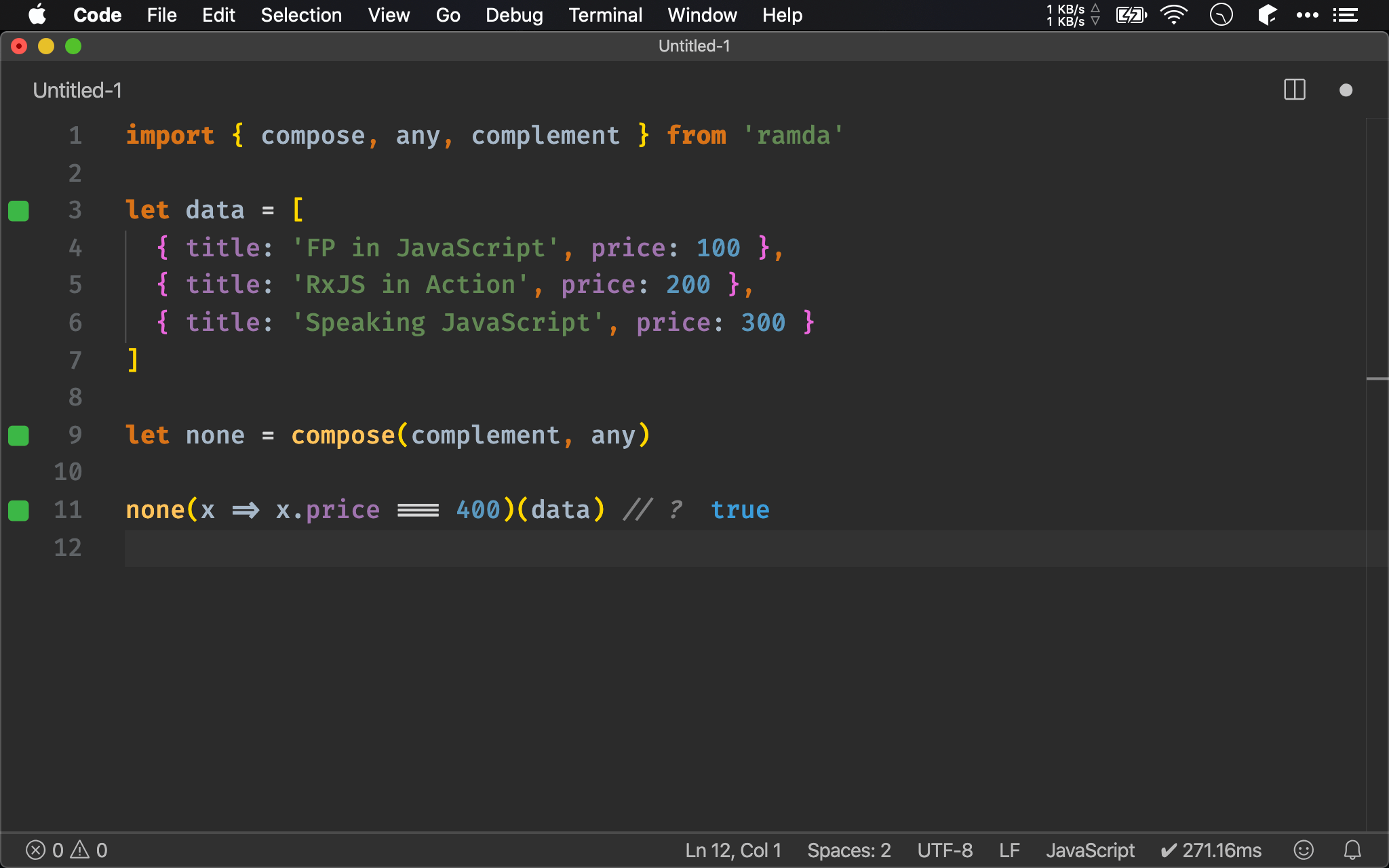Image resolution: width=1389 pixels, height=868 pixels.
Task: Click the green coverage marker on line 9
Action: [x=18, y=435]
